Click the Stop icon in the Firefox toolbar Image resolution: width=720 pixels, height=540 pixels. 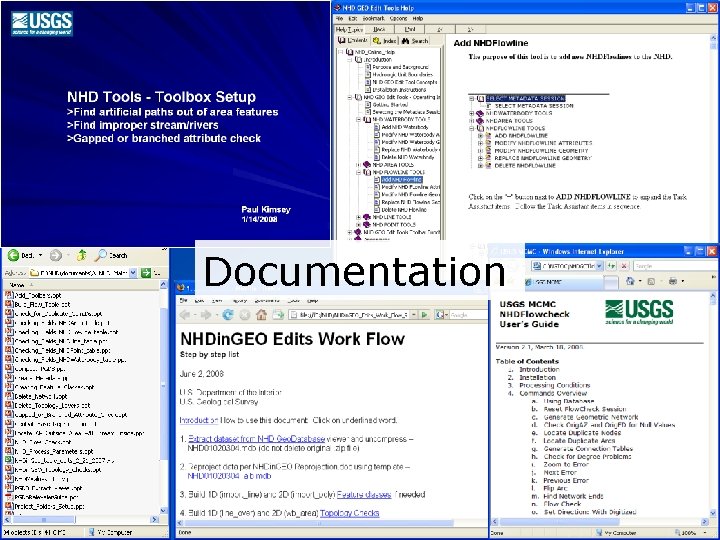click(x=245, y=315)
